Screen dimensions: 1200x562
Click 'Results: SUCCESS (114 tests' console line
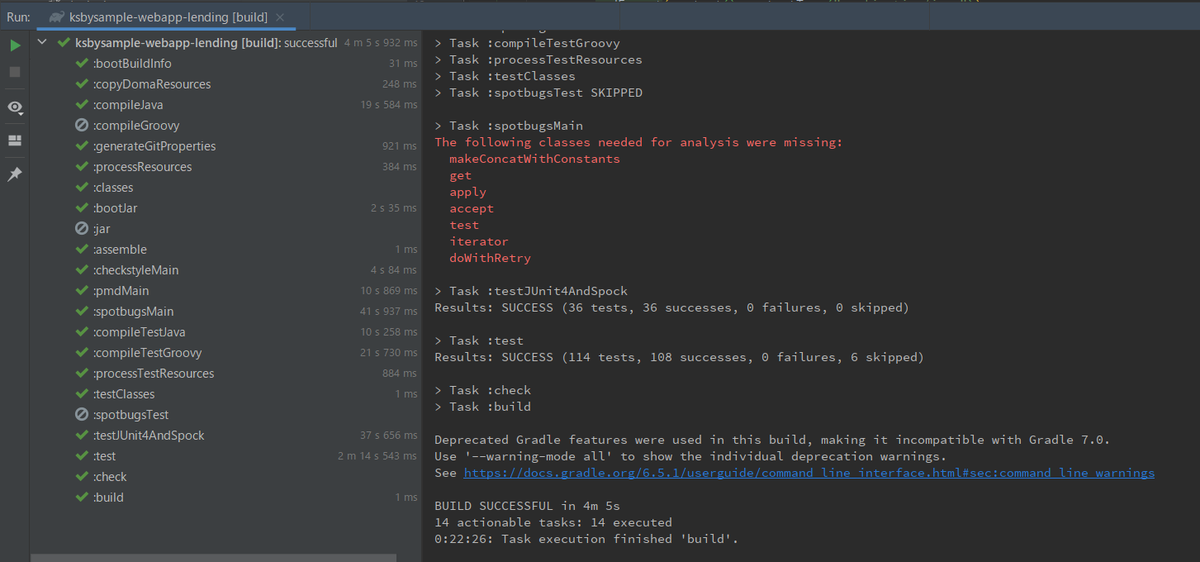679,357
